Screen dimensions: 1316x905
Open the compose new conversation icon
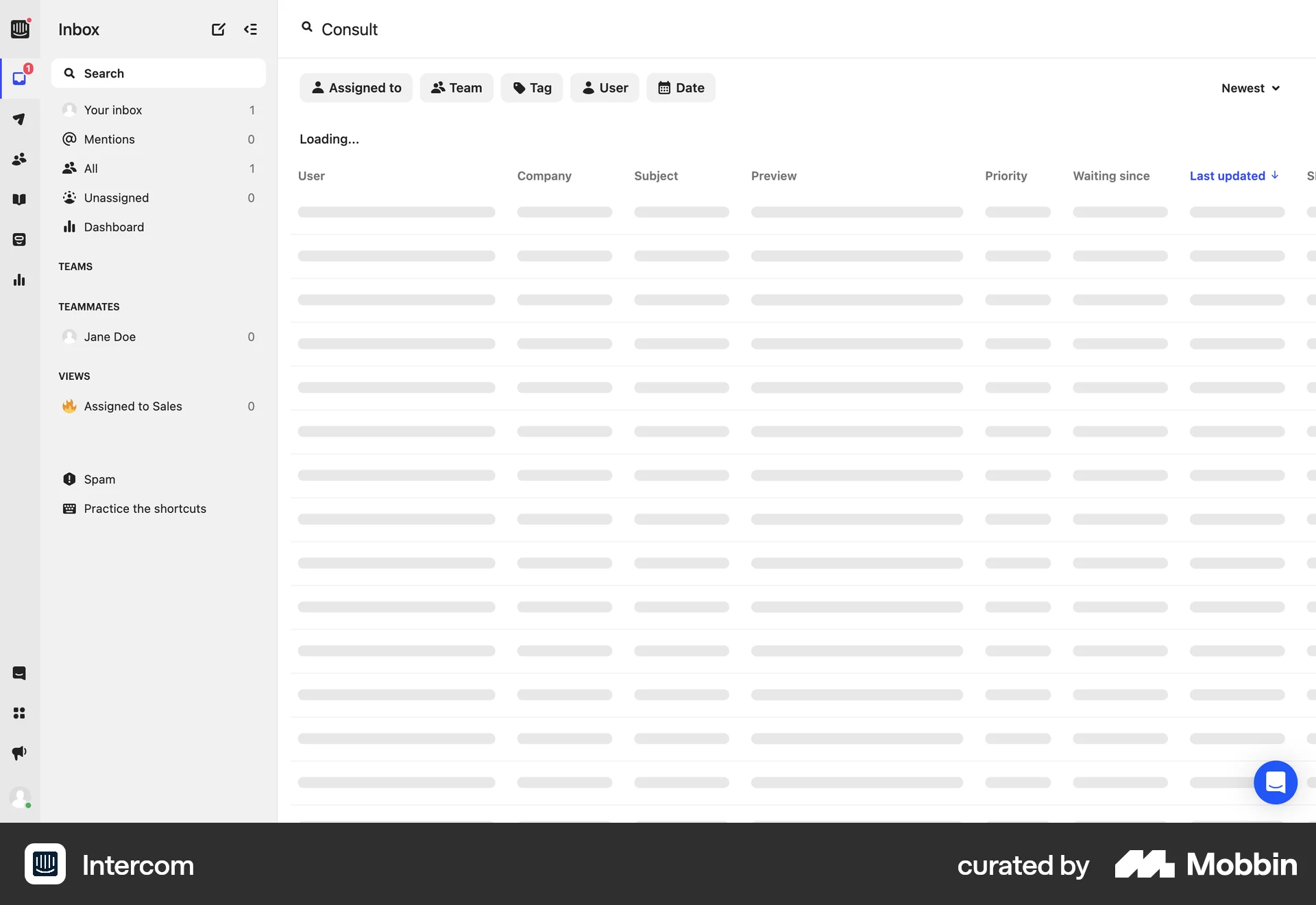[x=218, y=29]
